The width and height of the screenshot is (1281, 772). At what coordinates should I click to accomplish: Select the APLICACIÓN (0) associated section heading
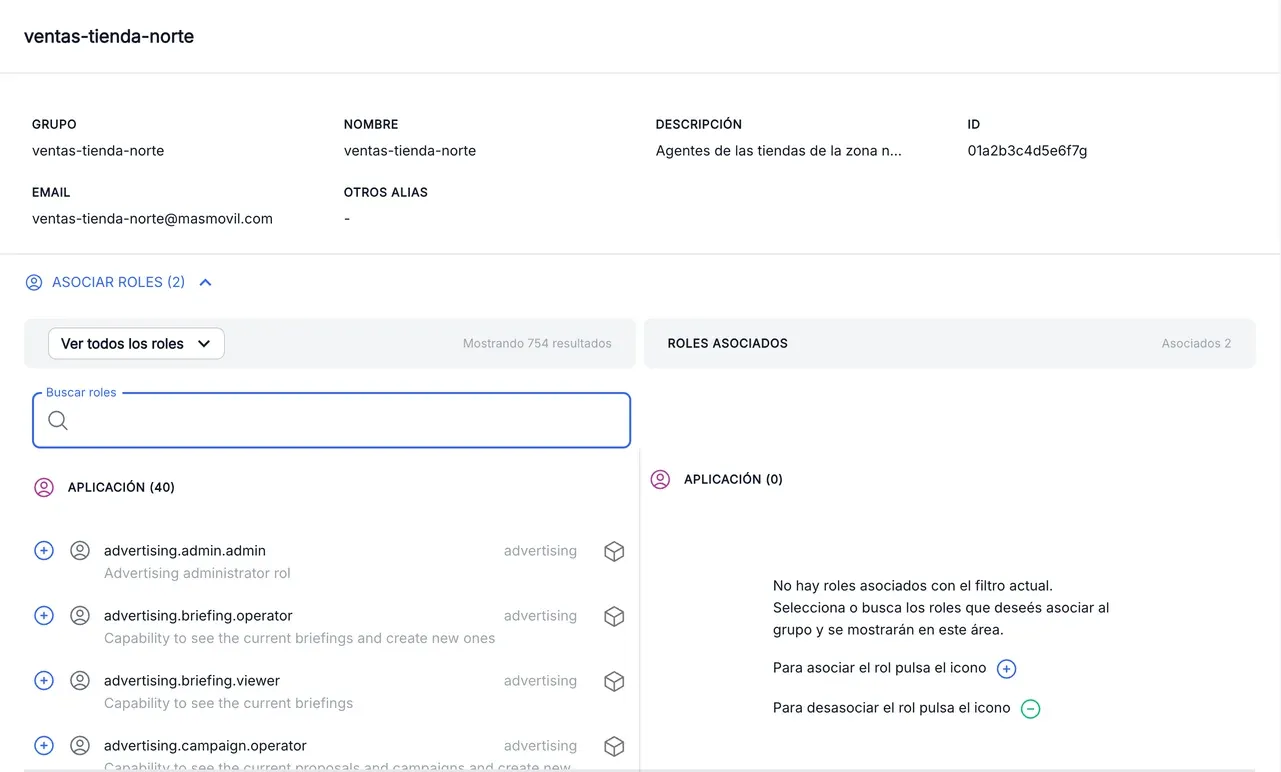(733, 480)
